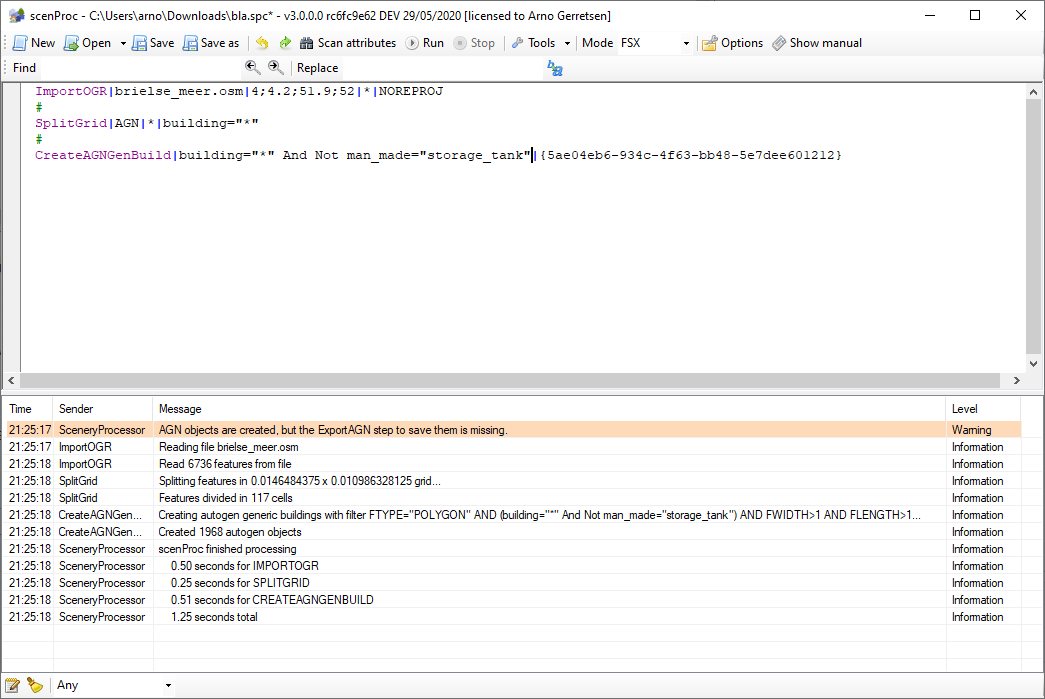1045x699 pixels.
Task: Click the Undo arrow icon
Action: pyautogui.click(x=261, y=43)
